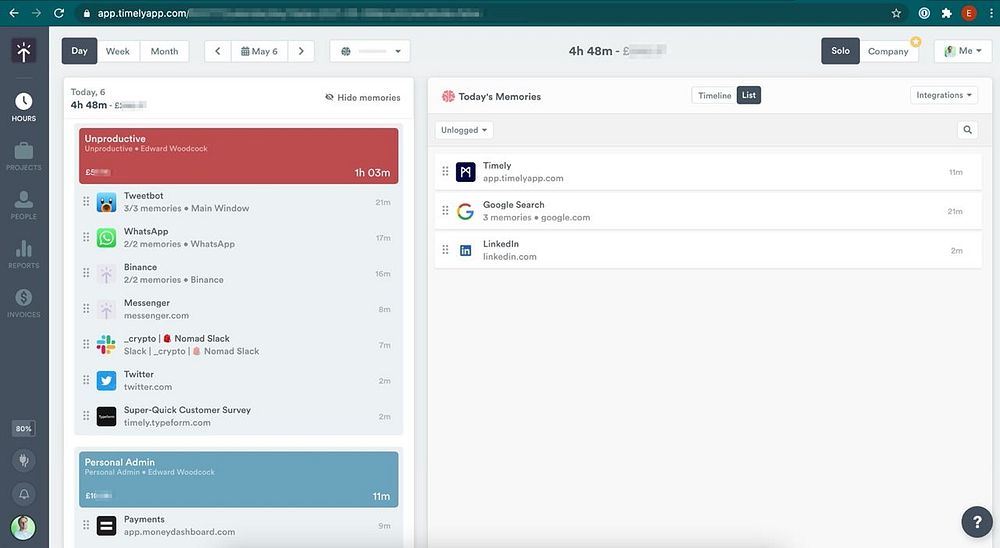Open the Projects section
The width and height of the screenshot is (1000, 548).
click(24, 156)
